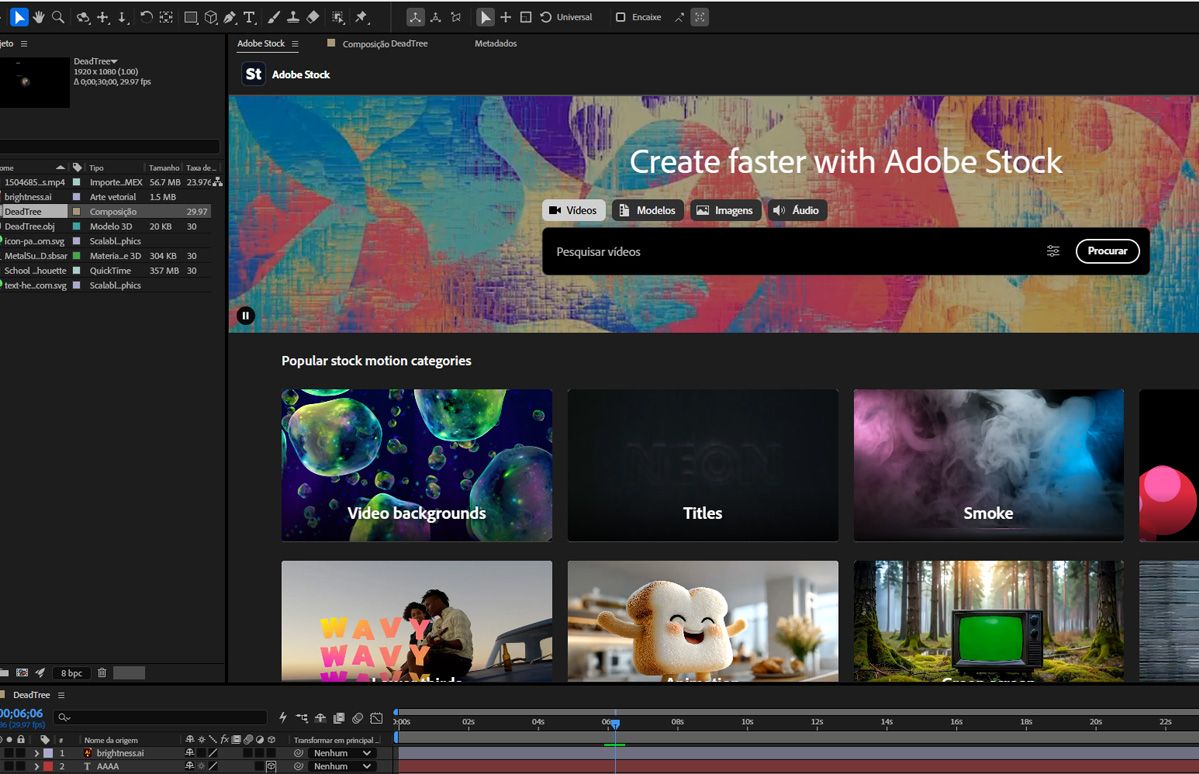Switch to the Metadados tab
The height and width of the screenshot is (774, 1199).
point(496,44)
